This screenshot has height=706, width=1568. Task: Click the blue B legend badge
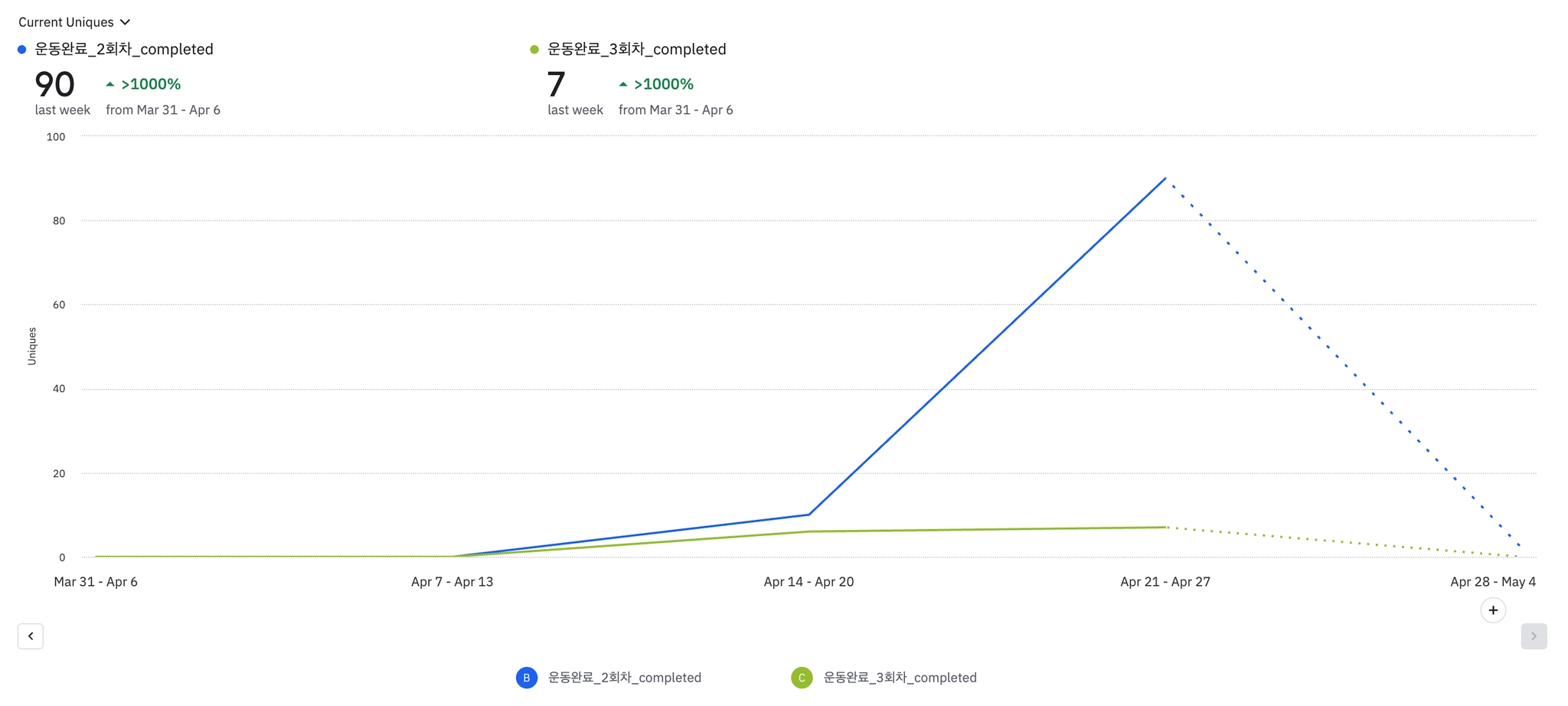[x=527, y=678]
